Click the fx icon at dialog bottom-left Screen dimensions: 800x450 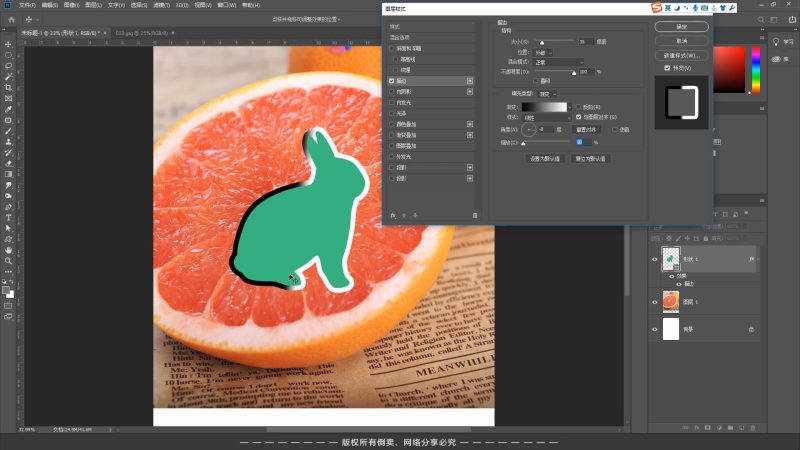click(x=393, y=215)
